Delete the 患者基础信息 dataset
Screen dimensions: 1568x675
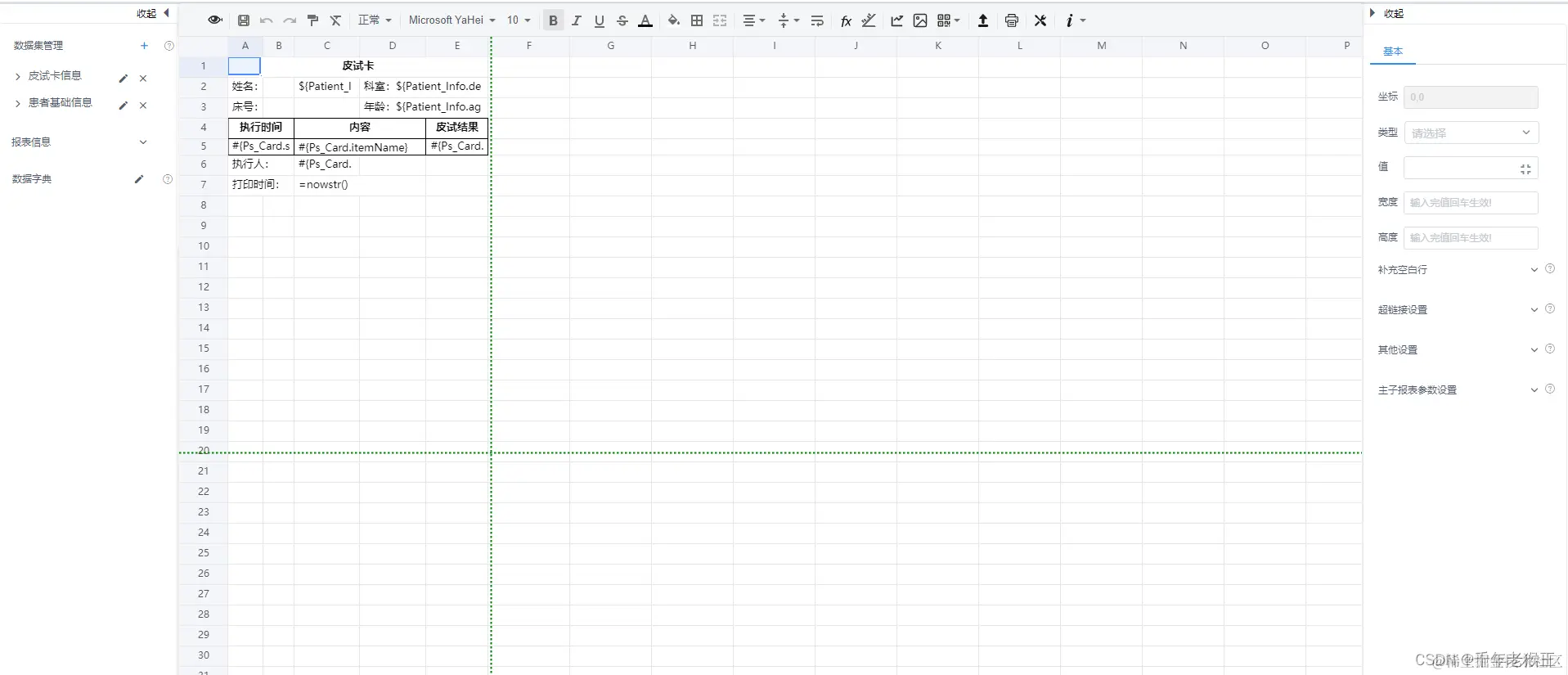143,106
